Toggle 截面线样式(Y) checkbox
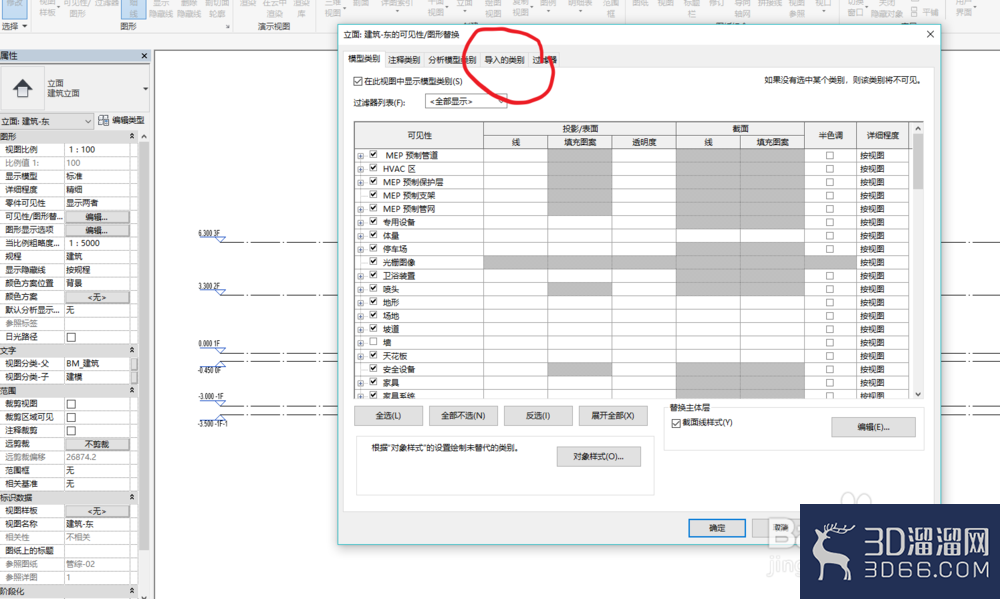Image resolution: width=1000 pixels, height=599 pixels. 676,423
